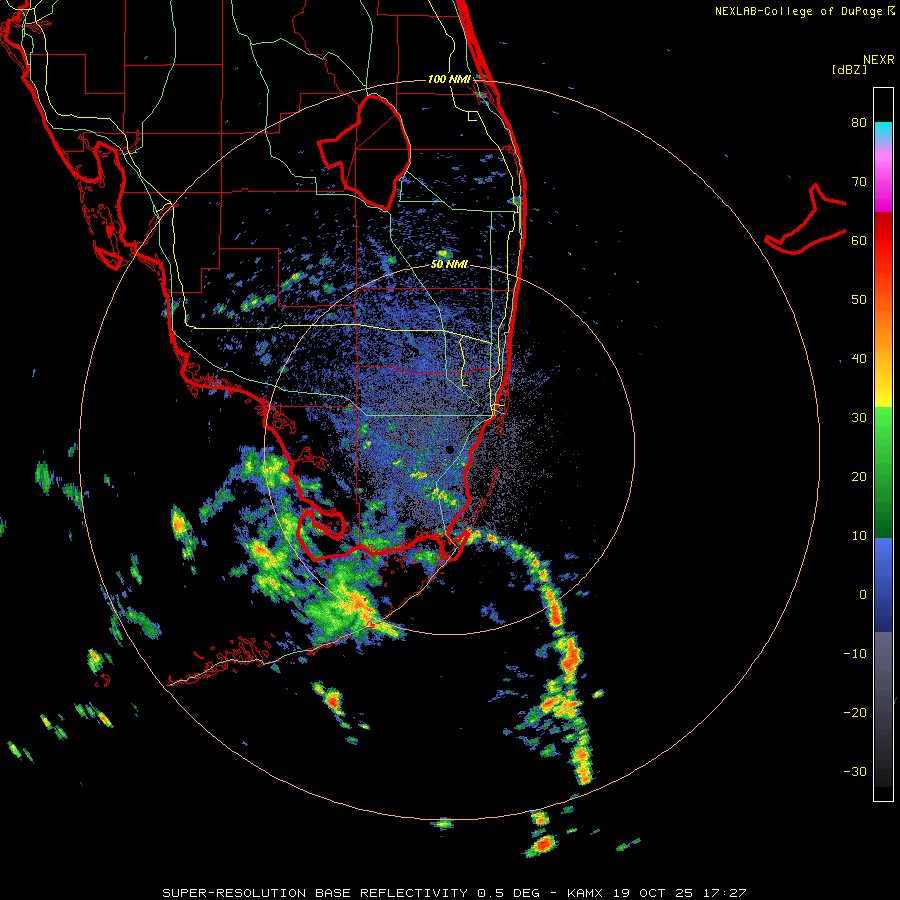
Task: Click the -20 dBZ legend value
Action: pos(855,713)
